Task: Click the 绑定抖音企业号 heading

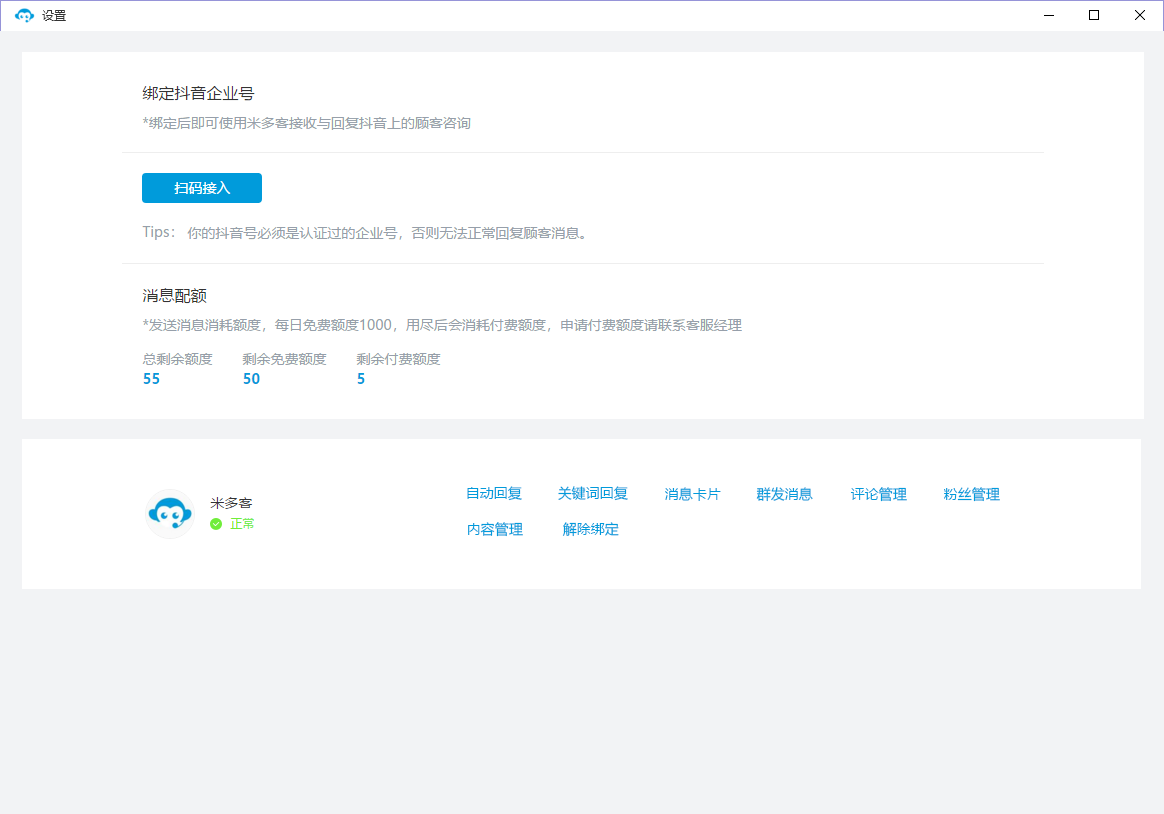Action: [x=198, y=93]
